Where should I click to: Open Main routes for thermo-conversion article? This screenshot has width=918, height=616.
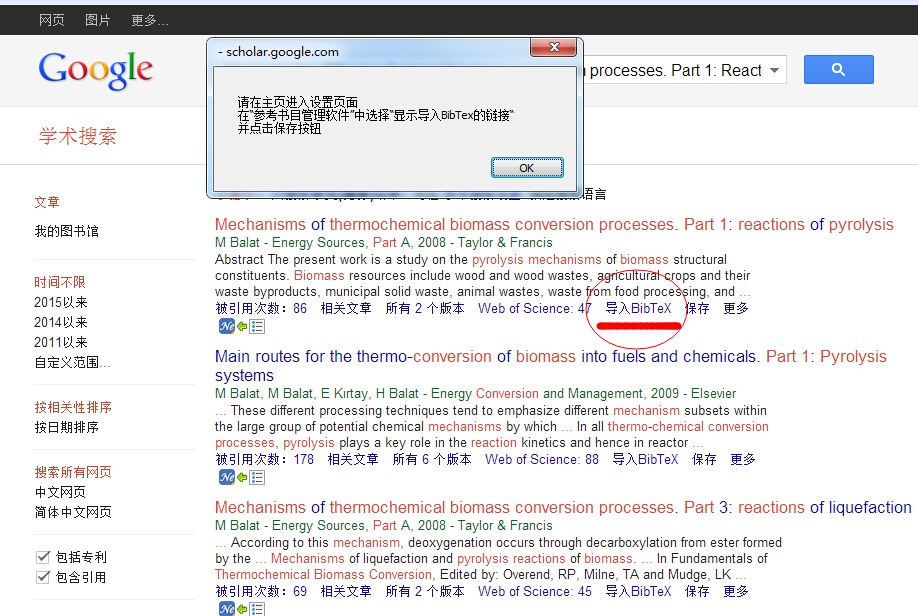click(550, 365)
